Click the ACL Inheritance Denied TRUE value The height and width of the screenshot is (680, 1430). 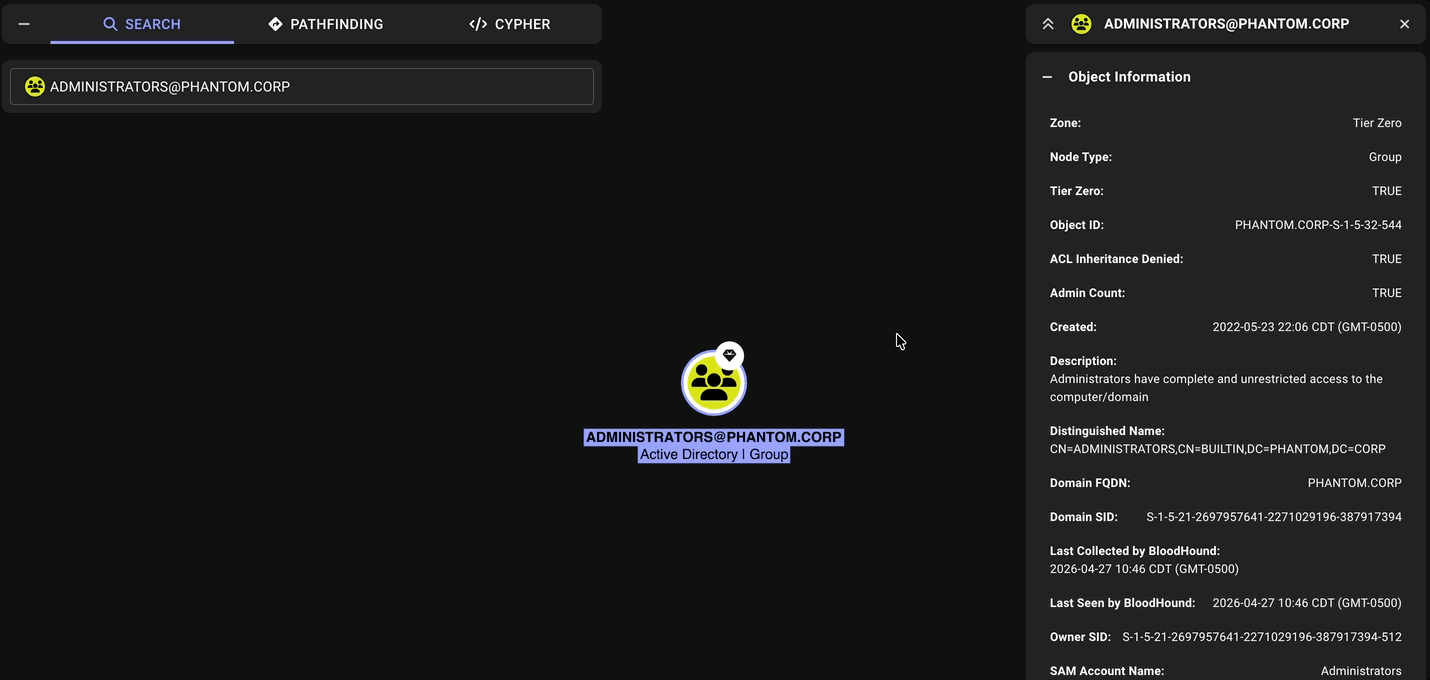point(1387,259)
